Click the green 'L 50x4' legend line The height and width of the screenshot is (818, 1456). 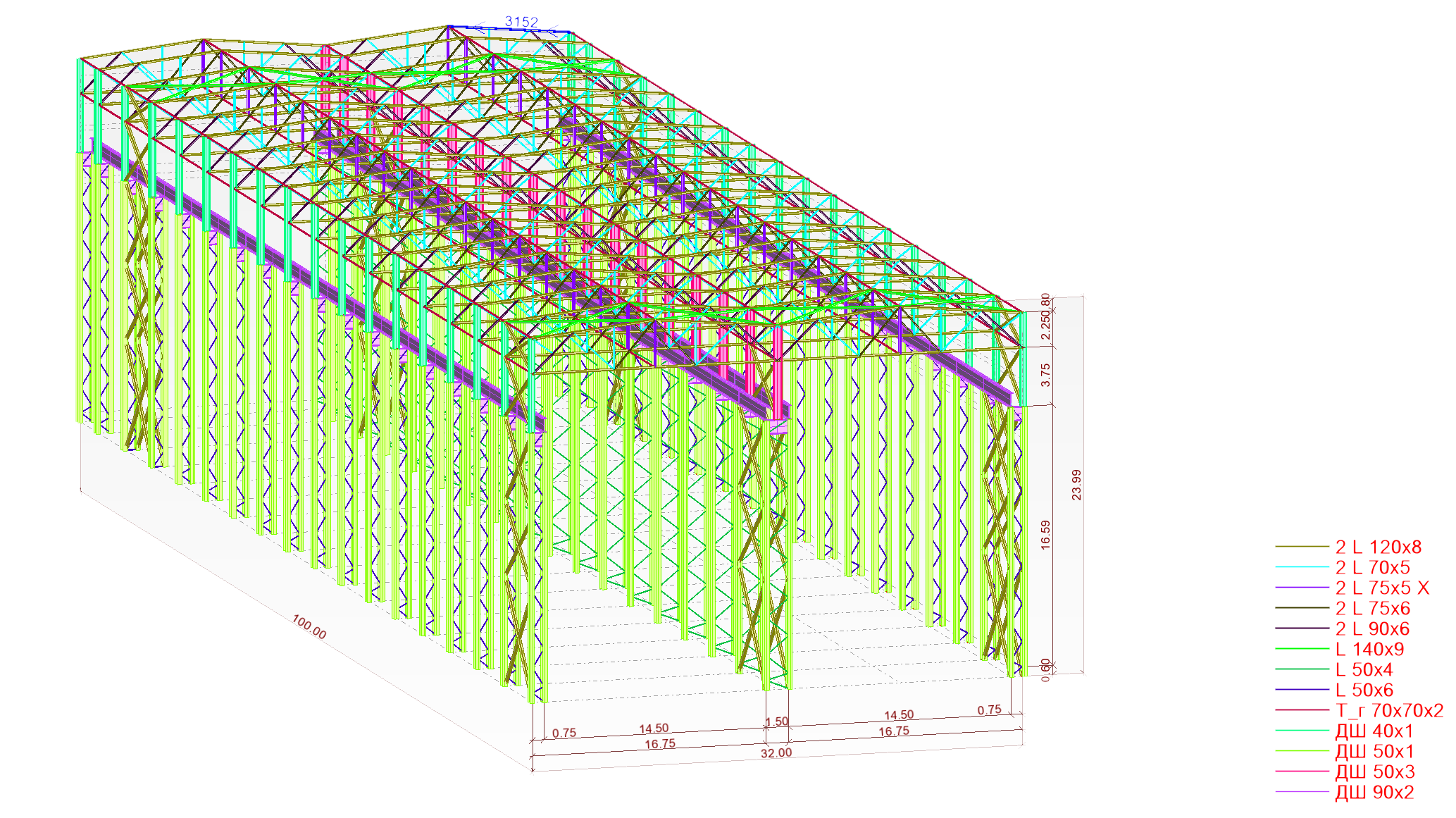1301,669
